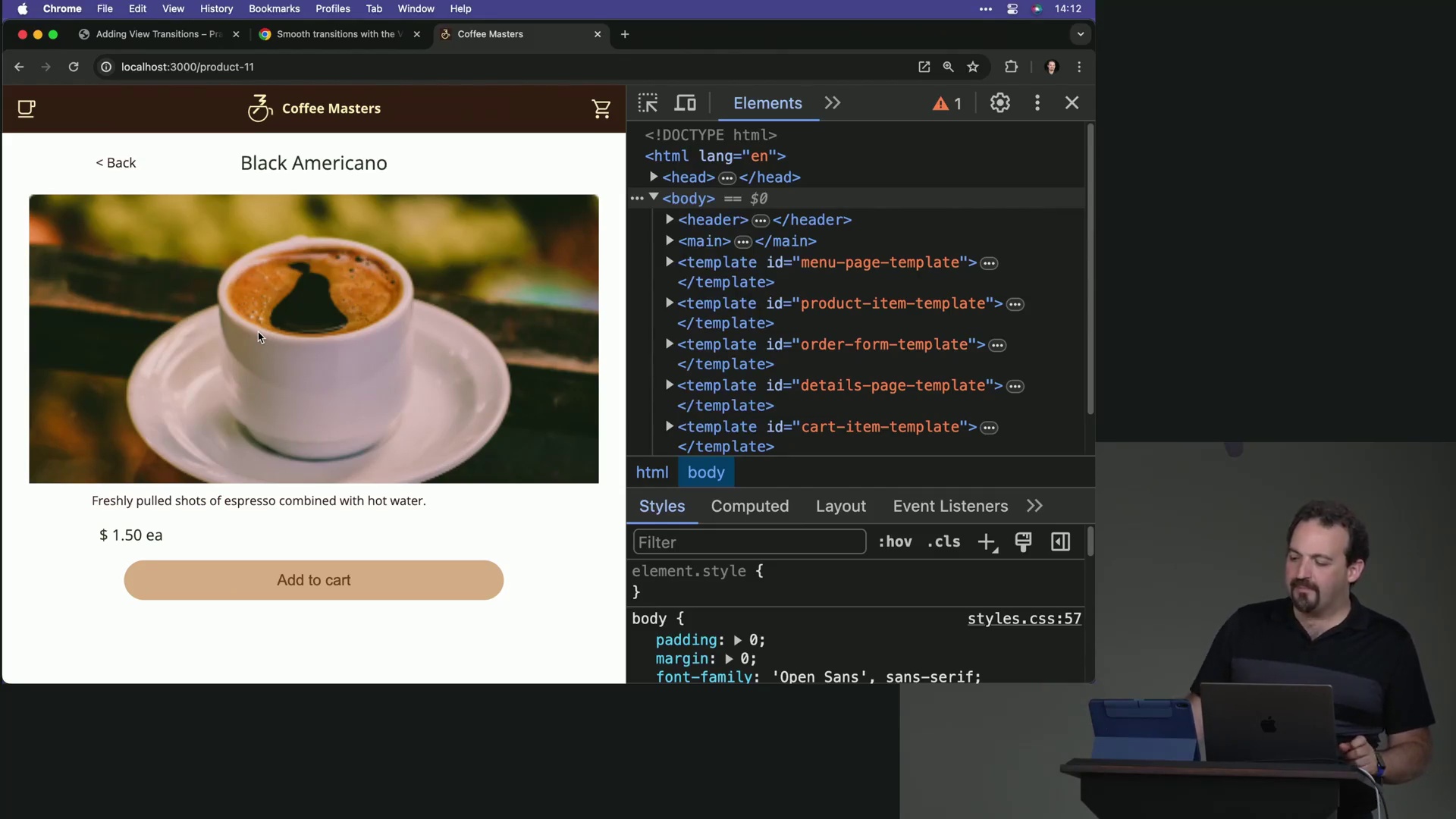Screen dimensions: 1456x819
Task: Open the device emulation toolbar icon
Action: pyautogui.click(x=686, y=103)
